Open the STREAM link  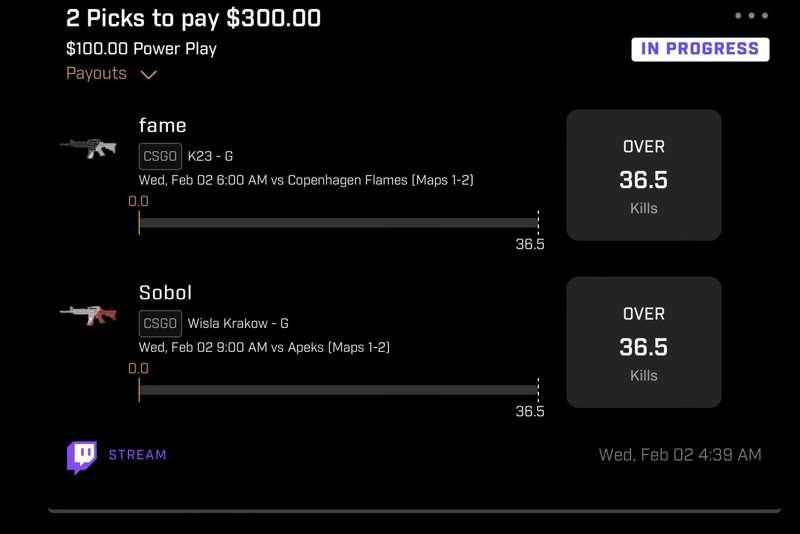[x=137, y=454]
